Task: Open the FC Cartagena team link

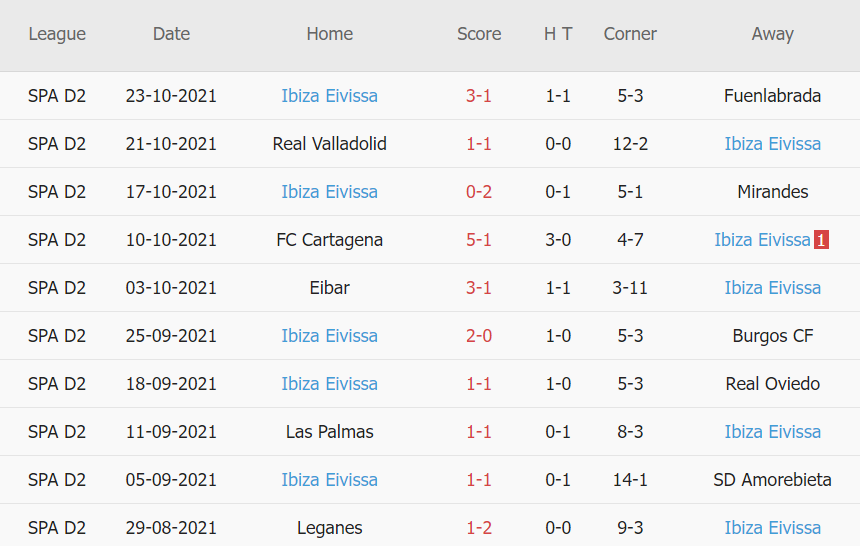Action: (x=329, y=240)
